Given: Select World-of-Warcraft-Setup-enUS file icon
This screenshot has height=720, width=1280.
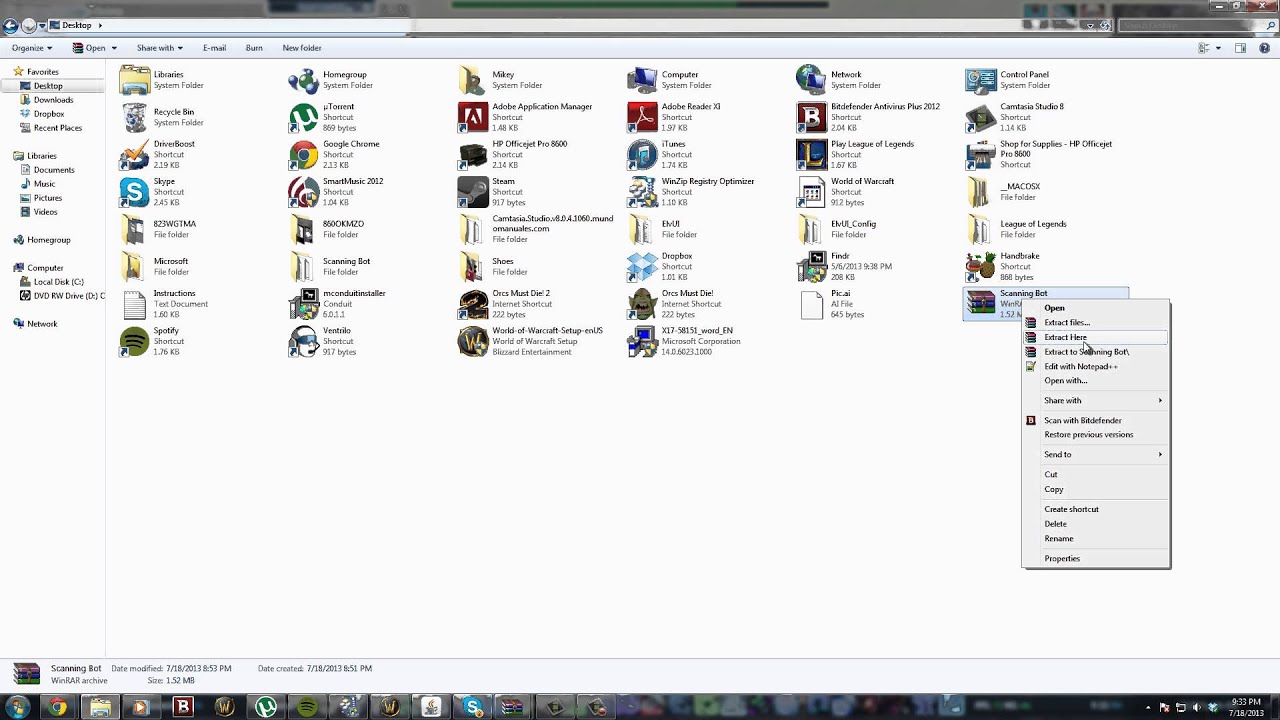Looking at the screenshot, I should coord(473,341).
